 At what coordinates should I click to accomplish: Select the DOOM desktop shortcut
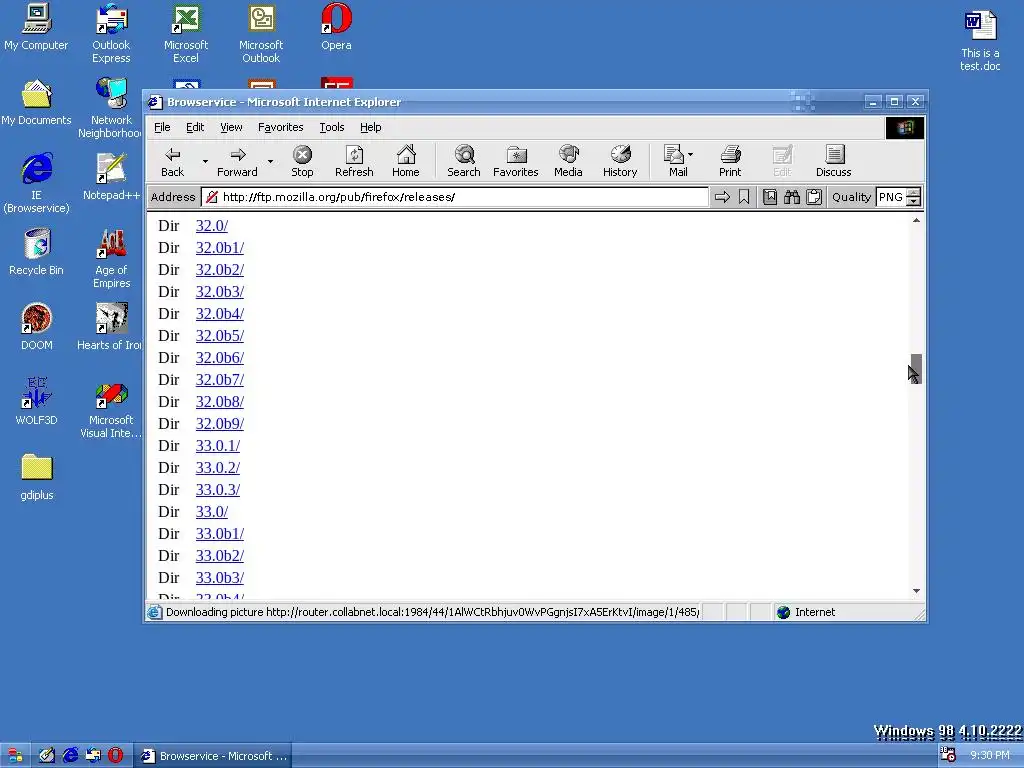[36, 327]
